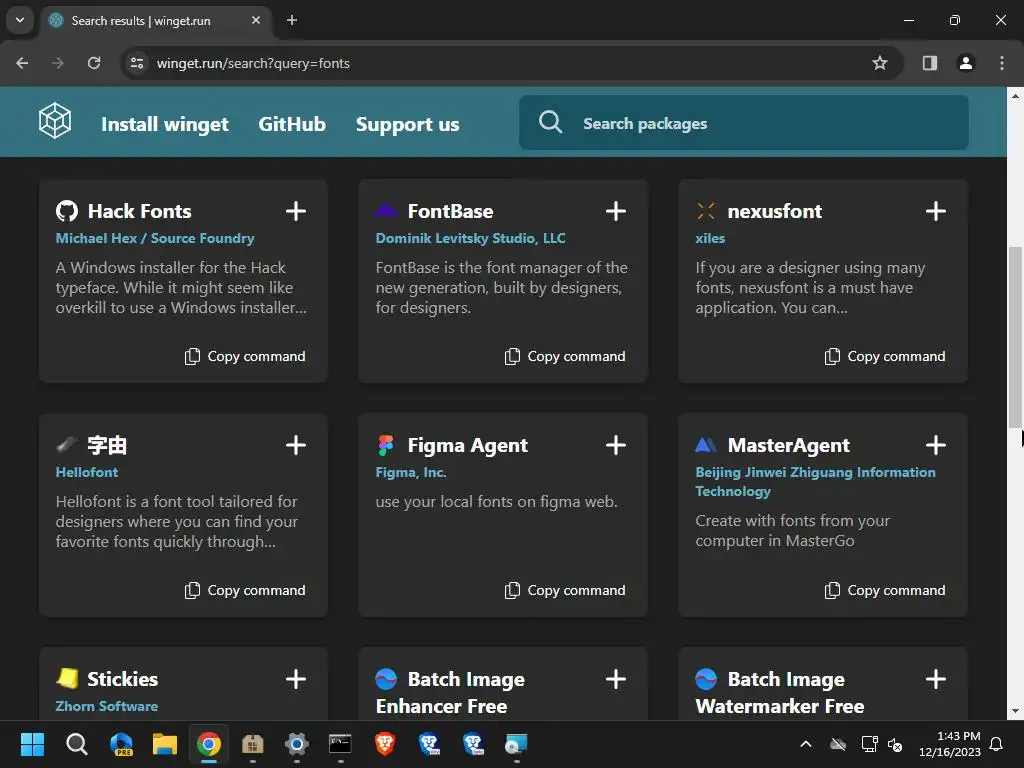1024x768 pixels.
Task: Copy command for Figma Agent
Action: [565, 590]
